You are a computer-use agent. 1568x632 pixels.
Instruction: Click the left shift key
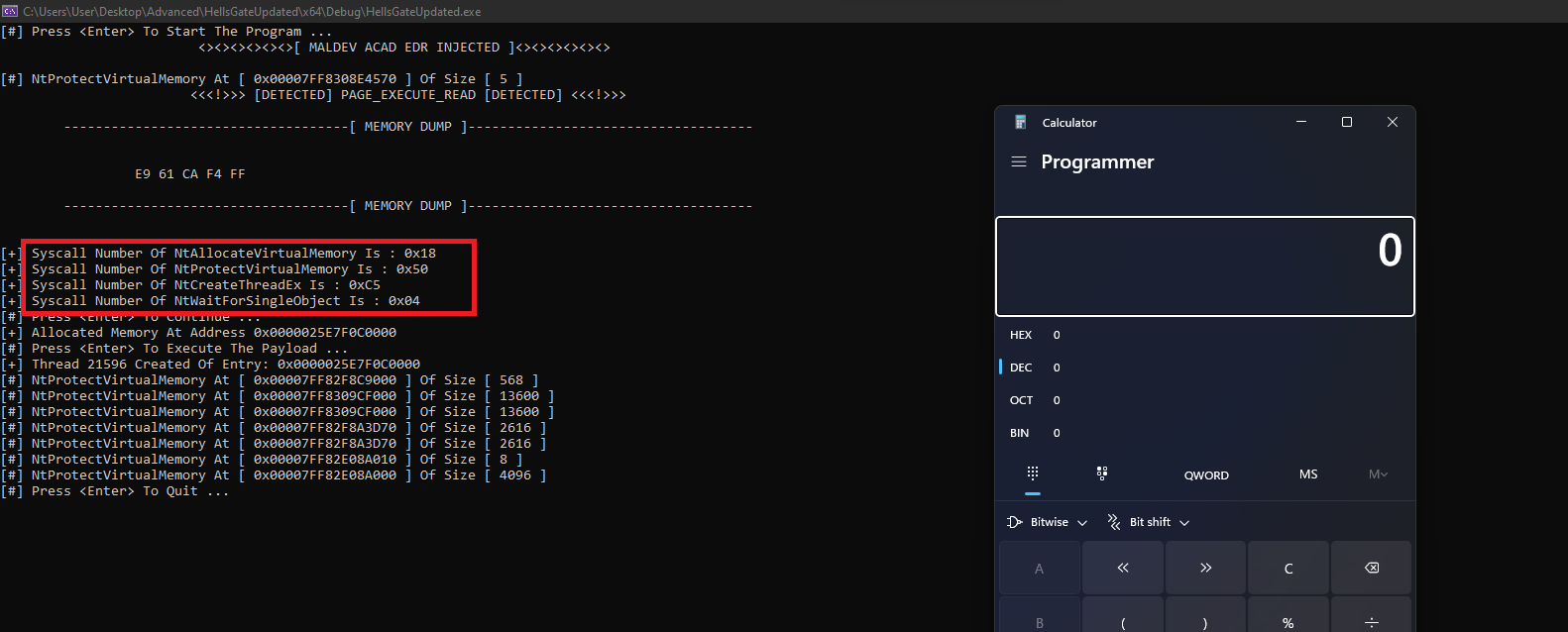click(1123, 568)
